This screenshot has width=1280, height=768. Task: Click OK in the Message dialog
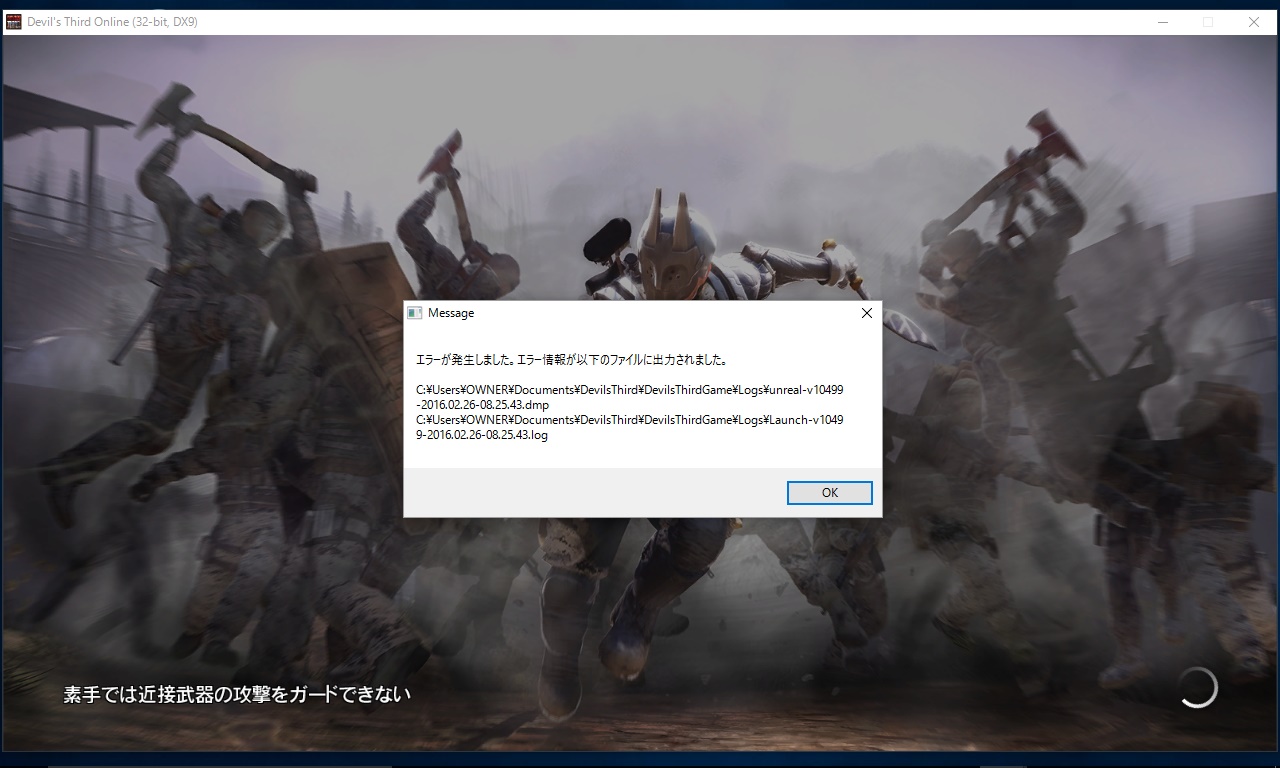click(x=829, y=493)
